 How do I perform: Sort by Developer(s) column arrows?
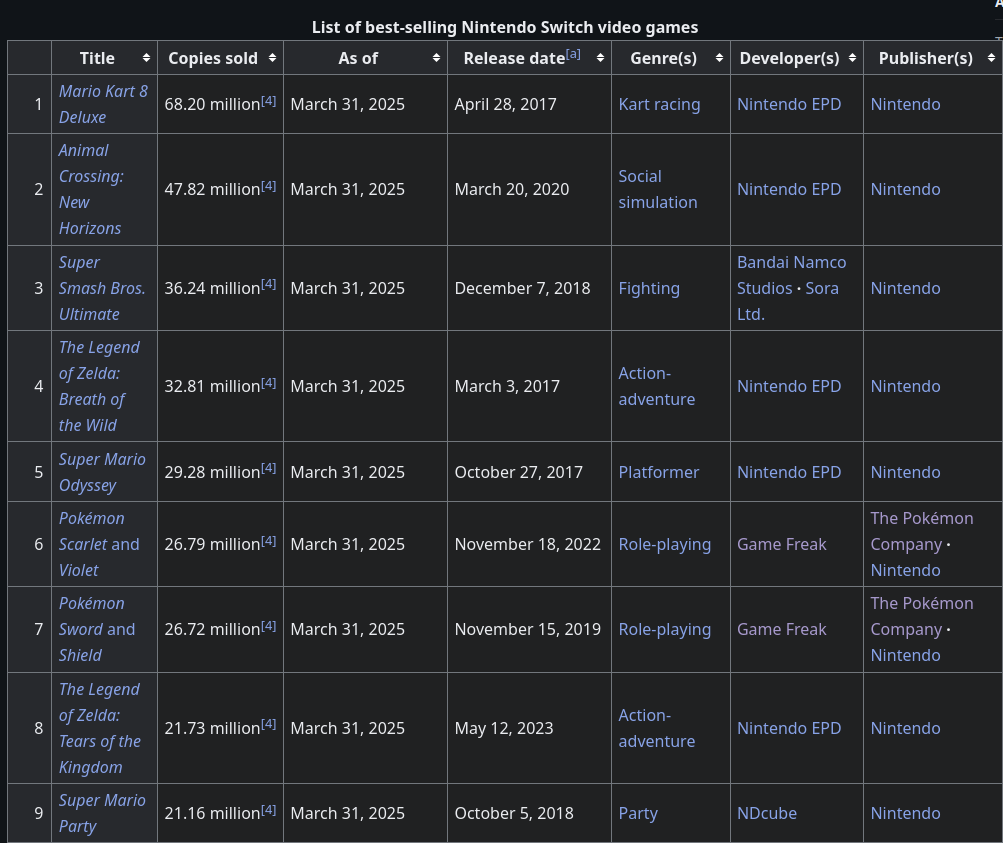coord(852,58)
